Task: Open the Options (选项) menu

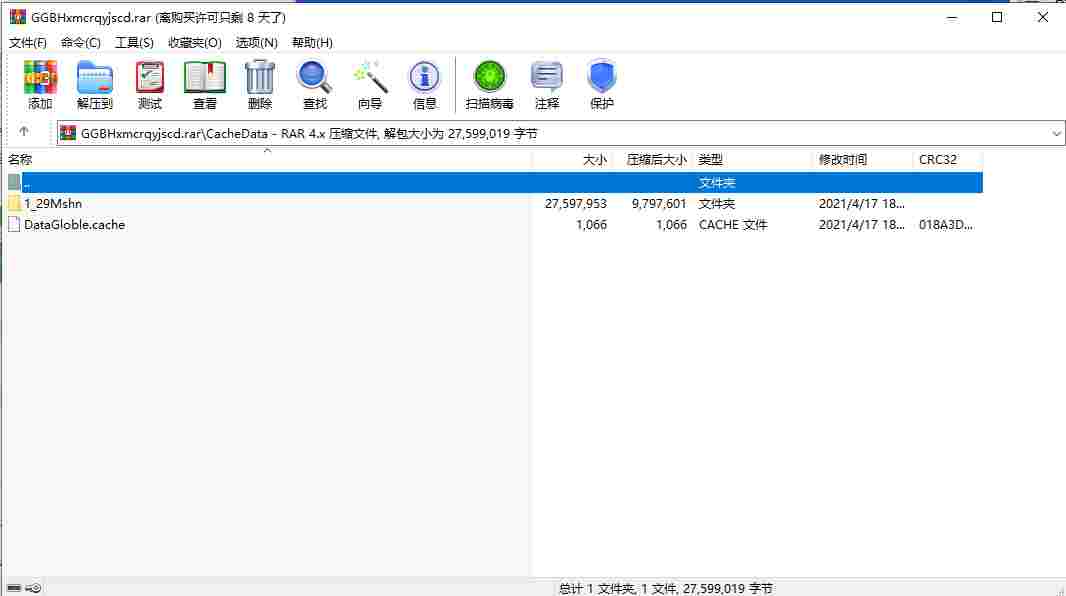Action: point(256,43)
